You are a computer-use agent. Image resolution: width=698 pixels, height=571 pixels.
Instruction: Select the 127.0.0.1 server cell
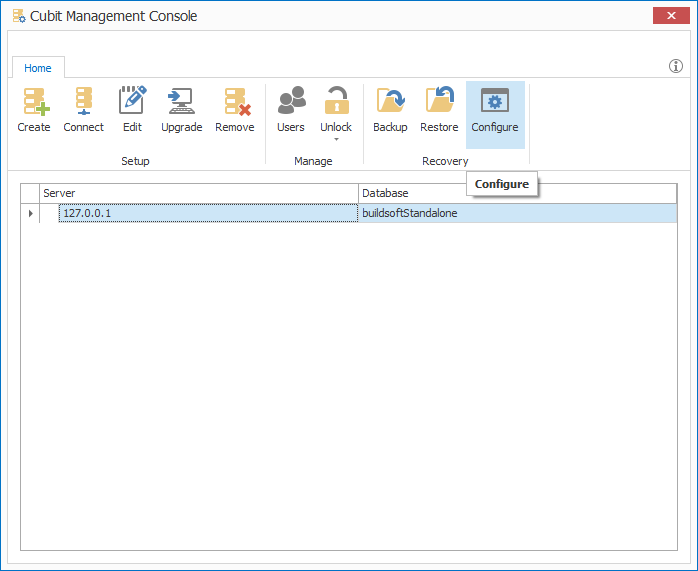(206, 213)
